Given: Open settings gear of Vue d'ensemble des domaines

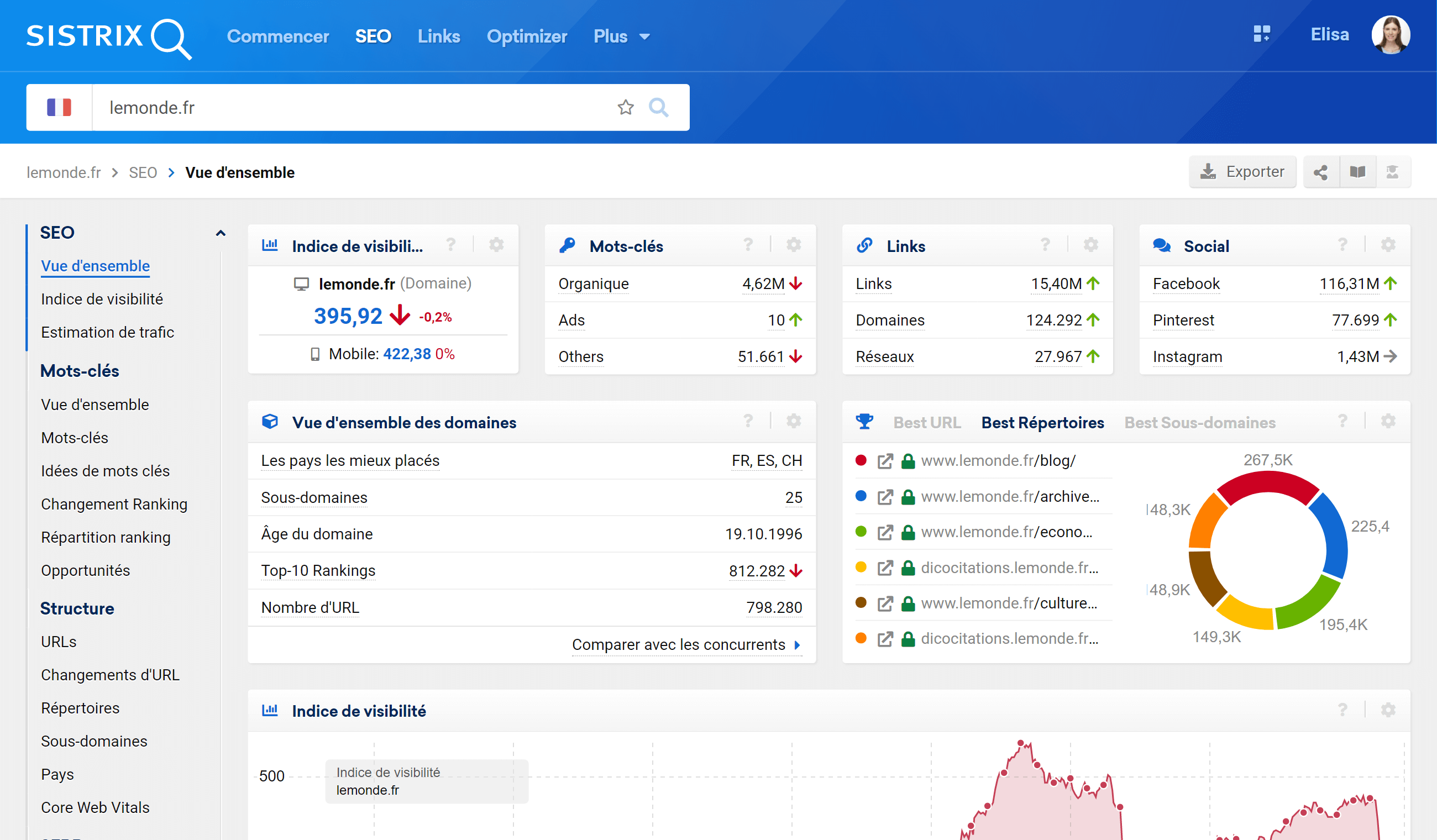Looking at the screenshot, I should (794, 422).
